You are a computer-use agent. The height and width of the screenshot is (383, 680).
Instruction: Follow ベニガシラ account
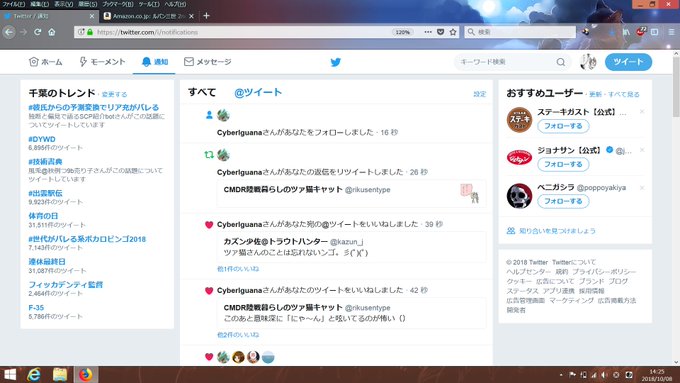563,201
